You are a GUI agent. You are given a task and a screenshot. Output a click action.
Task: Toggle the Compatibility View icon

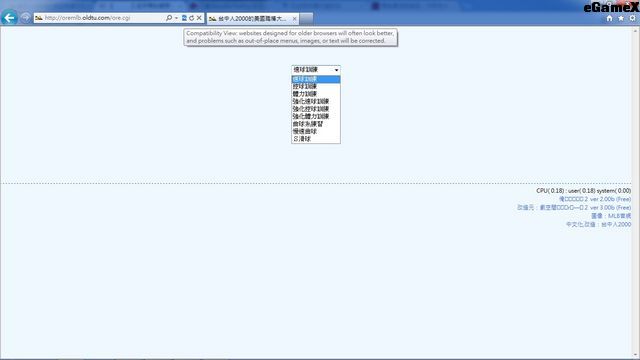tap(184, 18)
